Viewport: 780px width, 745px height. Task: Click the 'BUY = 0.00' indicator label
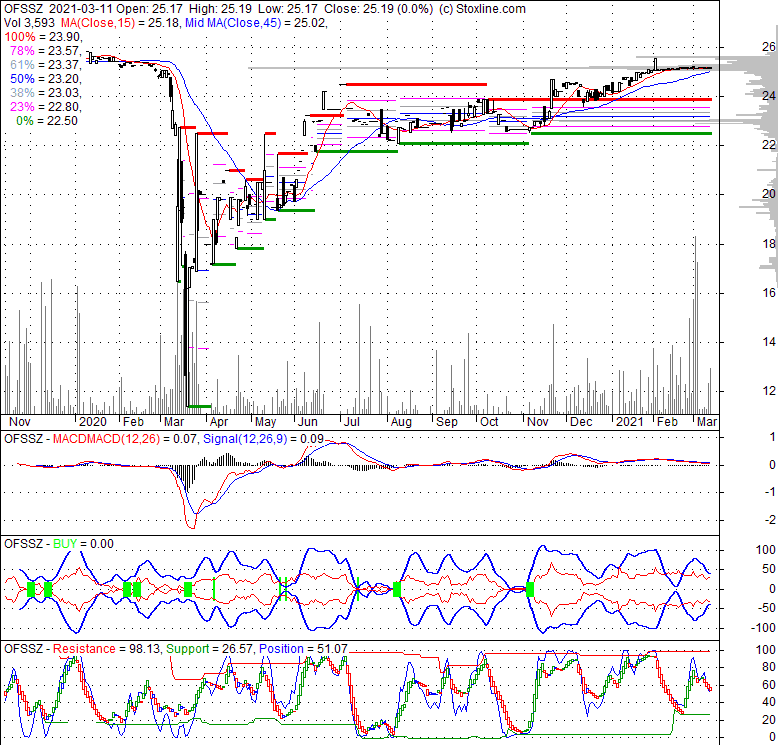(x=84, y=544)
